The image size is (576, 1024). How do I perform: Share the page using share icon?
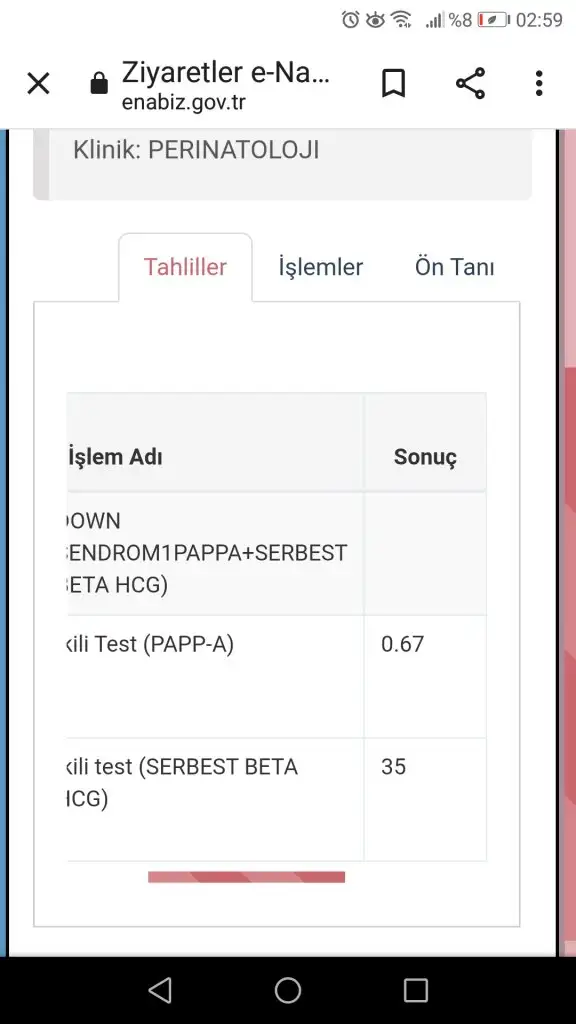point(470,84)
